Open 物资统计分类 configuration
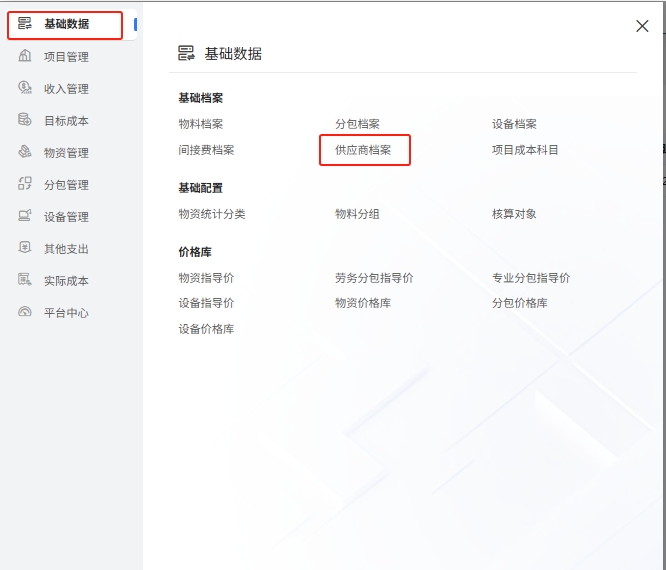Image resolution: width=666 pixels, height=570 pixels. [211, 214]
